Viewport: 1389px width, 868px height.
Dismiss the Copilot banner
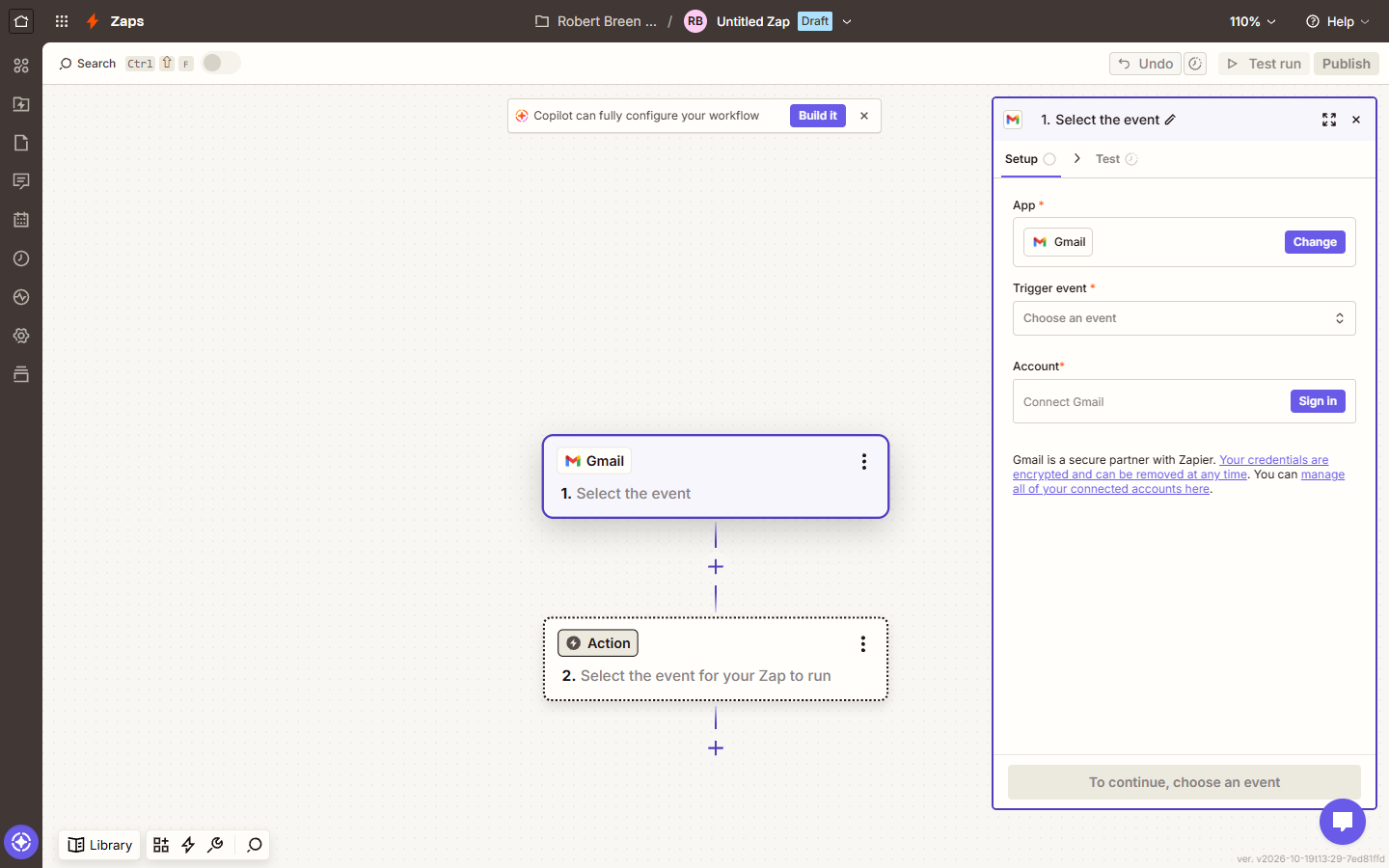coord(864,116)
